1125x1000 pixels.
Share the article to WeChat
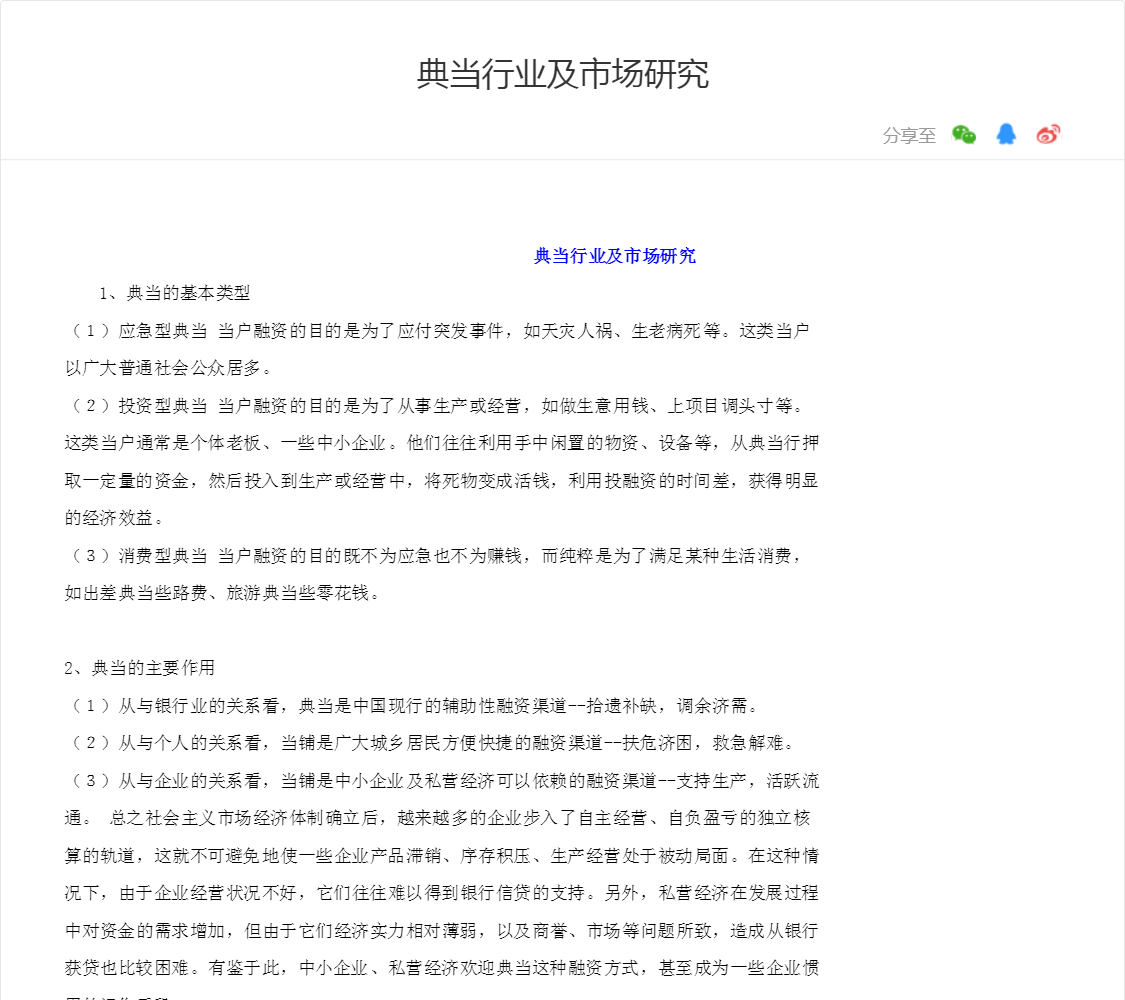(x=964, y=134)
